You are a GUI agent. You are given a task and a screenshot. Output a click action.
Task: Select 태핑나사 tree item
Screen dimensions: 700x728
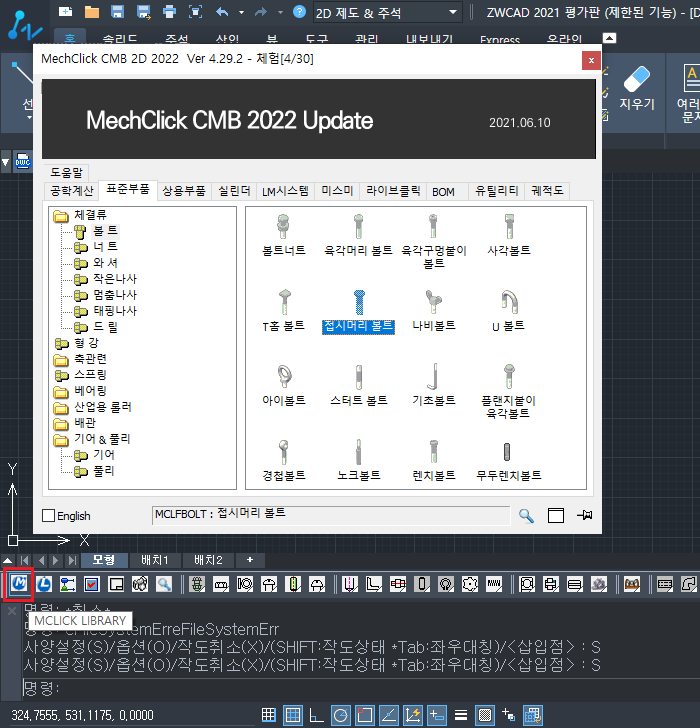[x=115, y=311]
